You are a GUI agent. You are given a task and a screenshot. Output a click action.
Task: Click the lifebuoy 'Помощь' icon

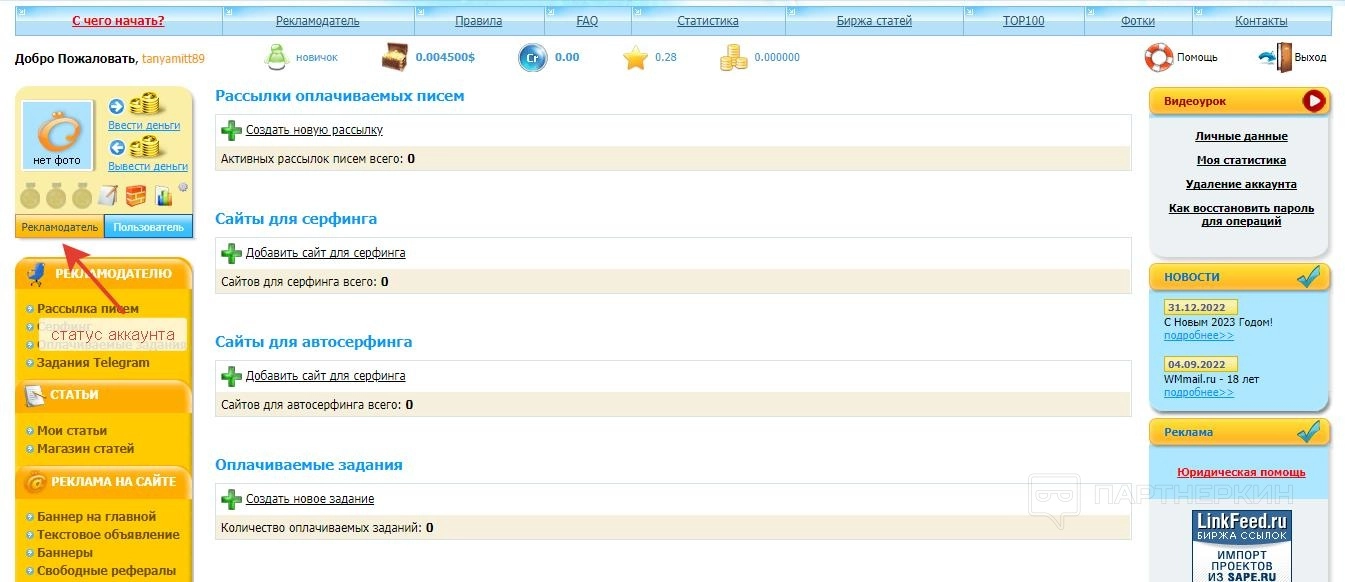click(x=1159, y=57)
